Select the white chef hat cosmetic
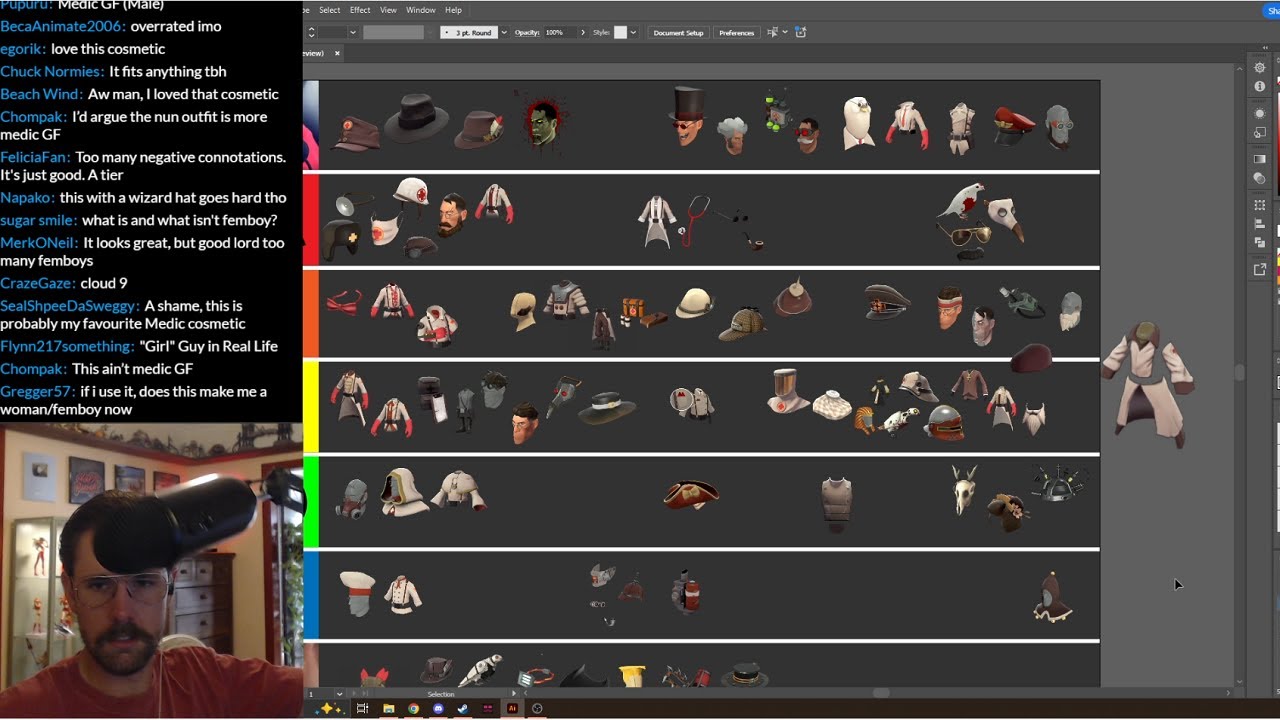The height and width of the screenshot is (720, 1280). pos(357,592)
